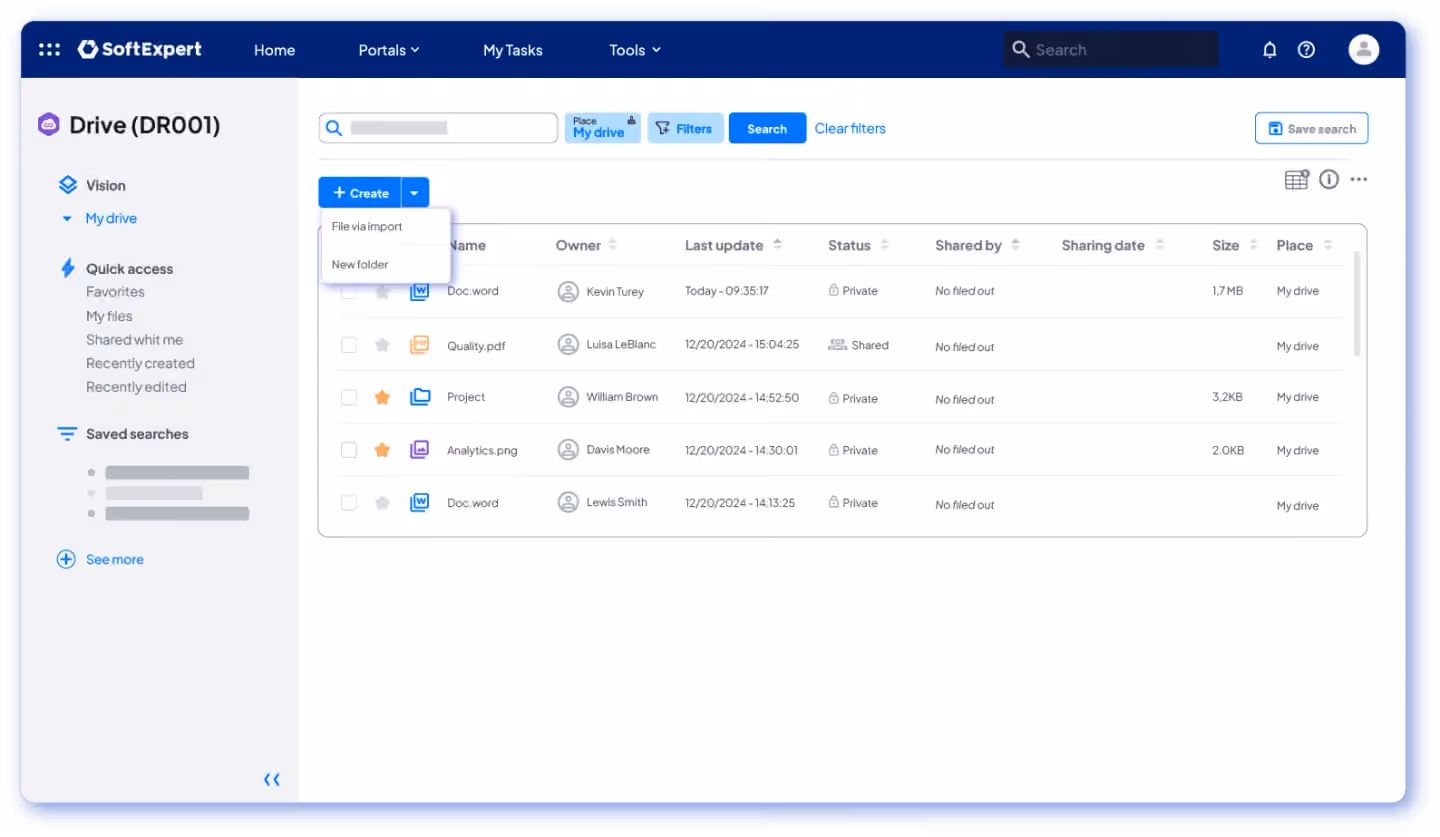The image size is (1440, 837).
Task: Click the drive file search input
Action: 438,128
